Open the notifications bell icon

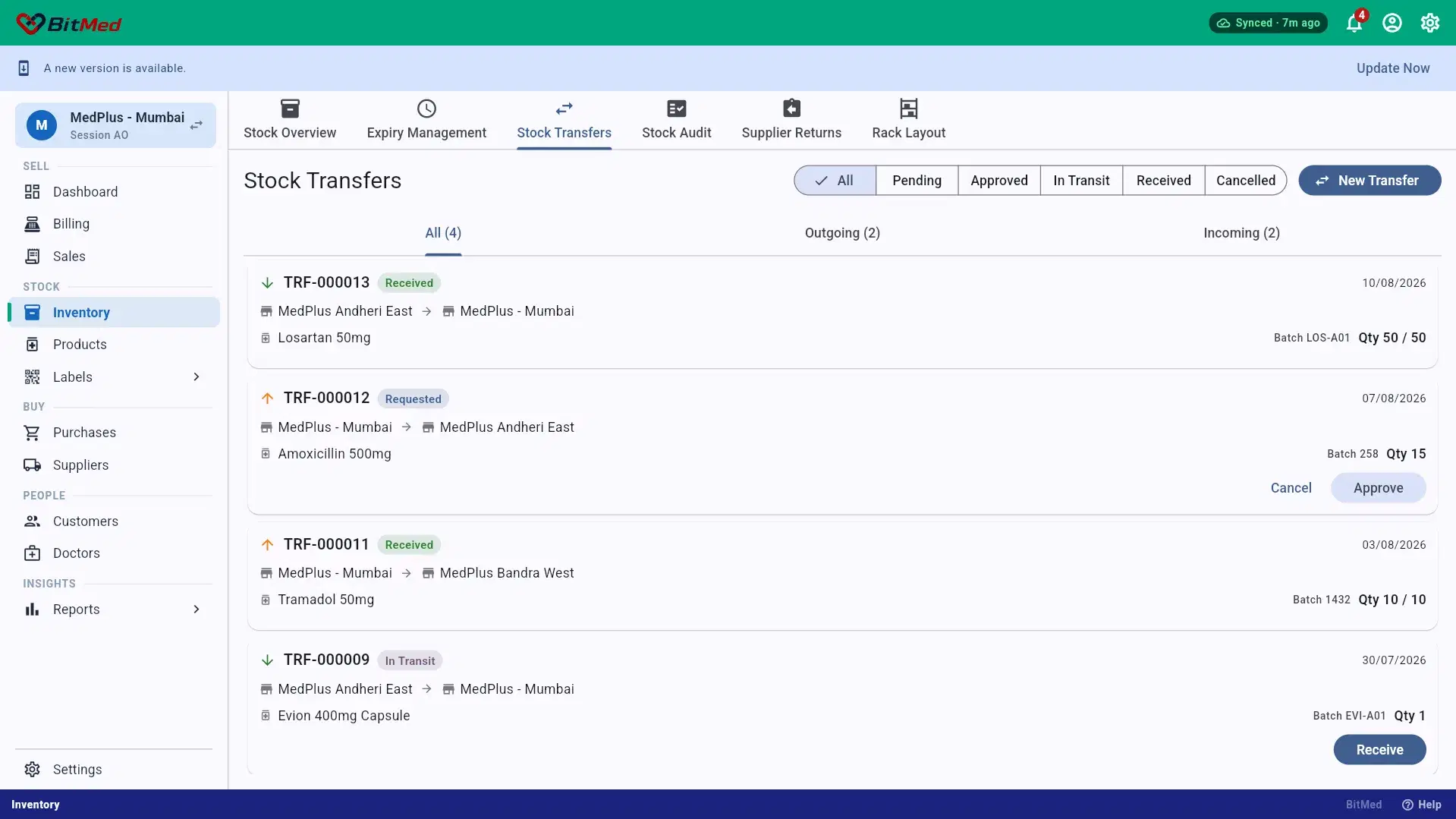coord(1354,23)
